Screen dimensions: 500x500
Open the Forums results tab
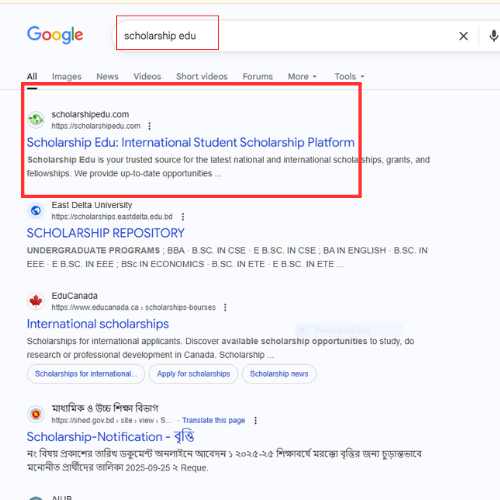(257, 77)
